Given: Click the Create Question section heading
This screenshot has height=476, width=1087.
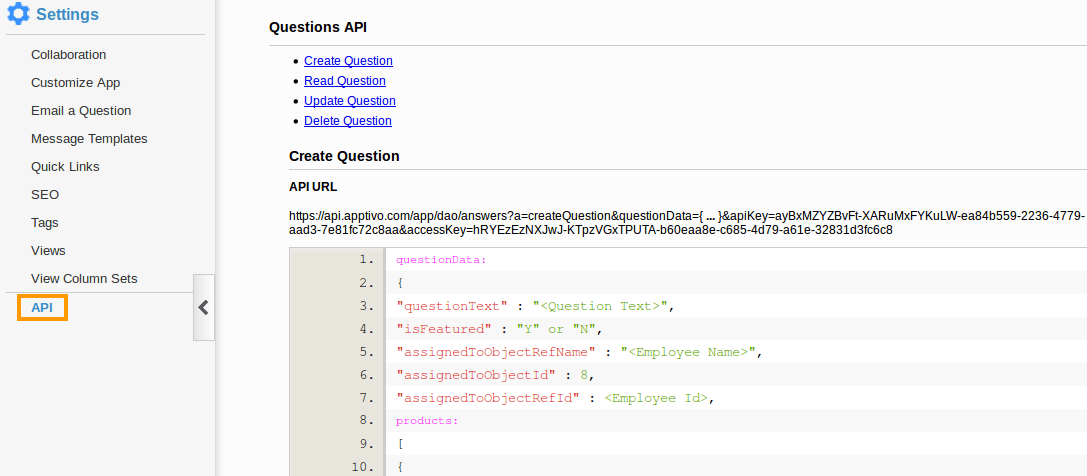Looking at the screenshot, I should tap(344, 157).
